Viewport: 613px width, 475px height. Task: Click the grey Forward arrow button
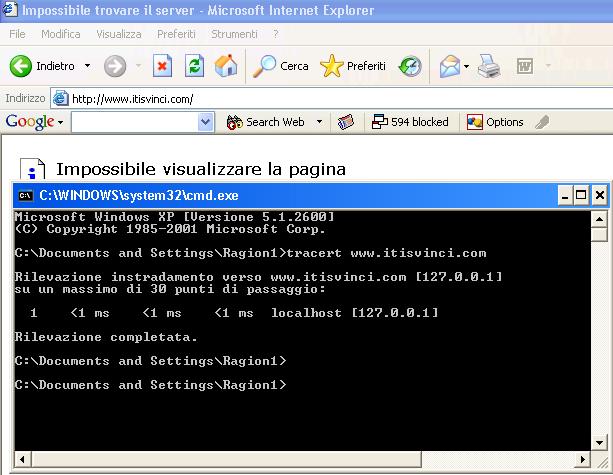point(115,66)
